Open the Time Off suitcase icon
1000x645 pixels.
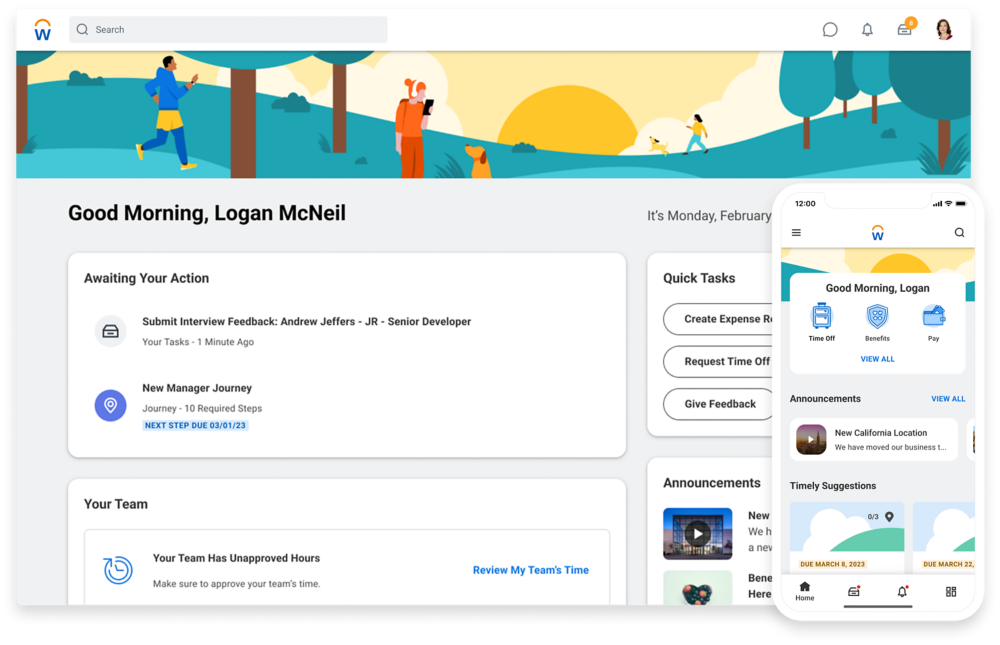(x=822, y=317)
